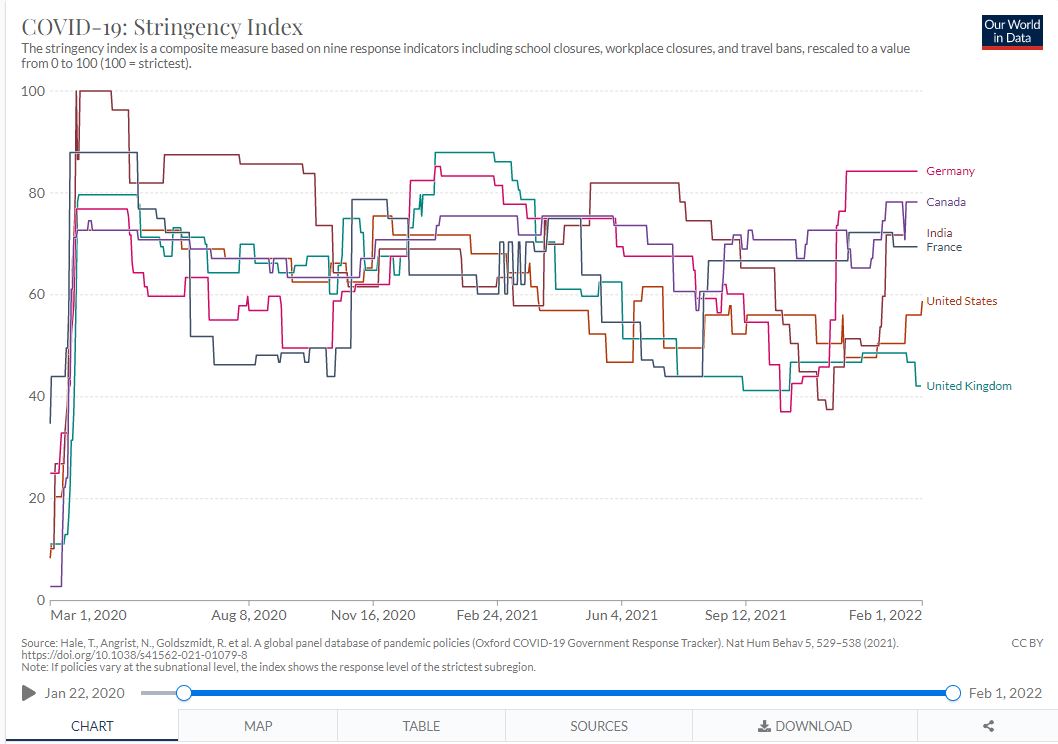Click the Feb 1, 2022 end date

(1005, 693)
